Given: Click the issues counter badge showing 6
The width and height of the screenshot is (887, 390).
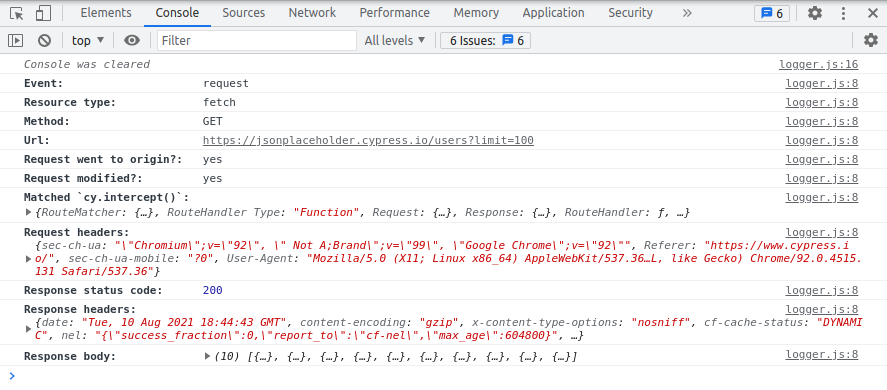Looking at the screenshot, I should tap(772, 13).
